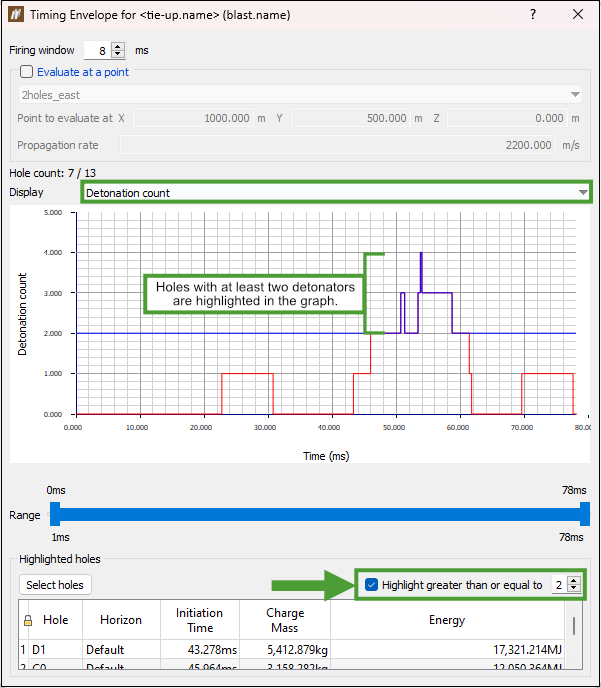Enable the Evaluate at a point checkbox
This screenshot has width=601, height=688.
pos(26,72)
